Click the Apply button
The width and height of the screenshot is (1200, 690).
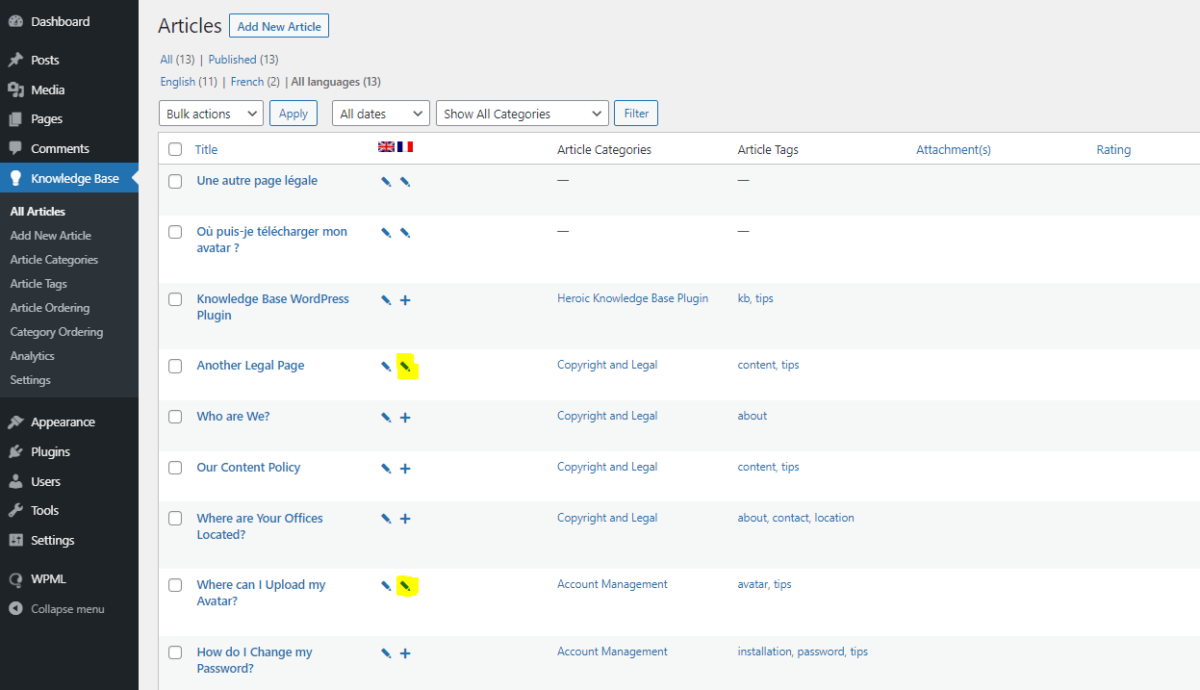tap(293, 114)
